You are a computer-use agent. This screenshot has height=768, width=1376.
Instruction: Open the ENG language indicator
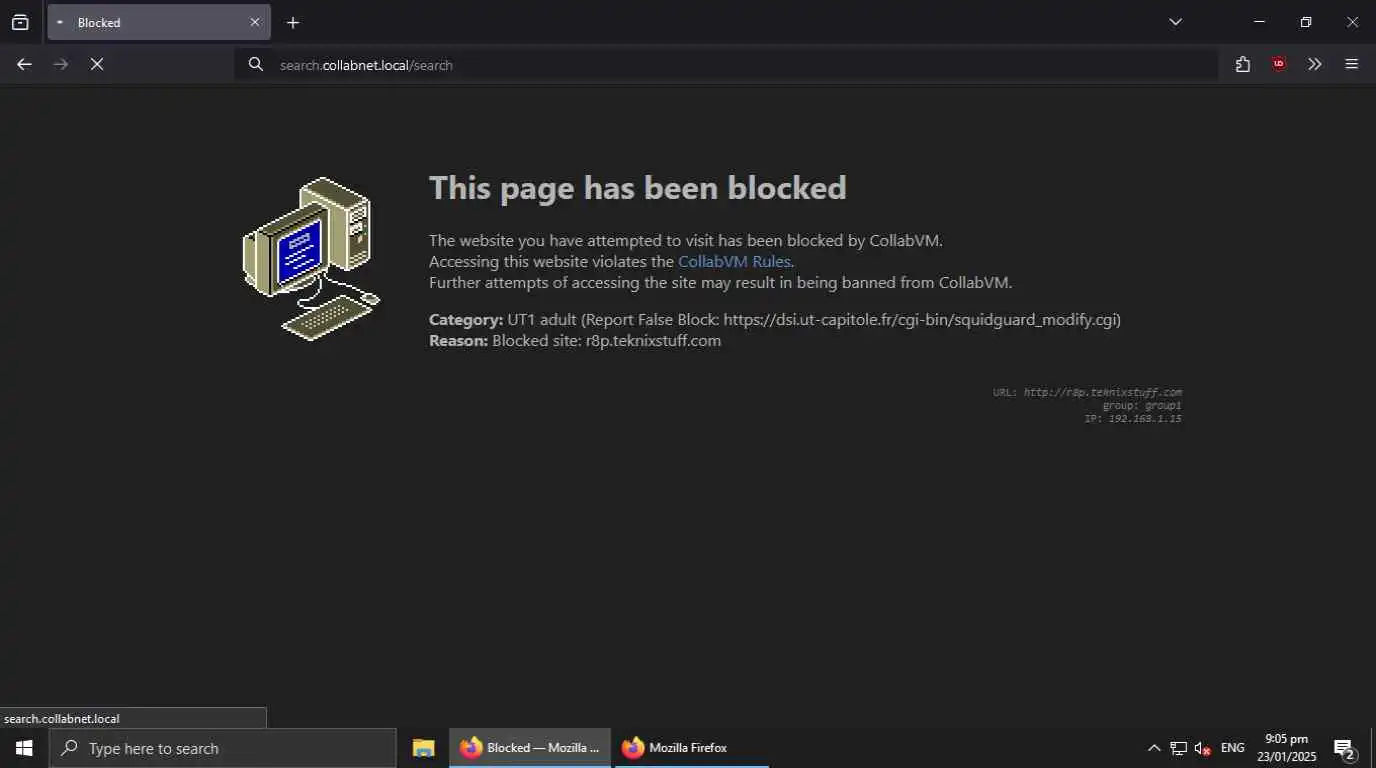tap(1233, 748)
